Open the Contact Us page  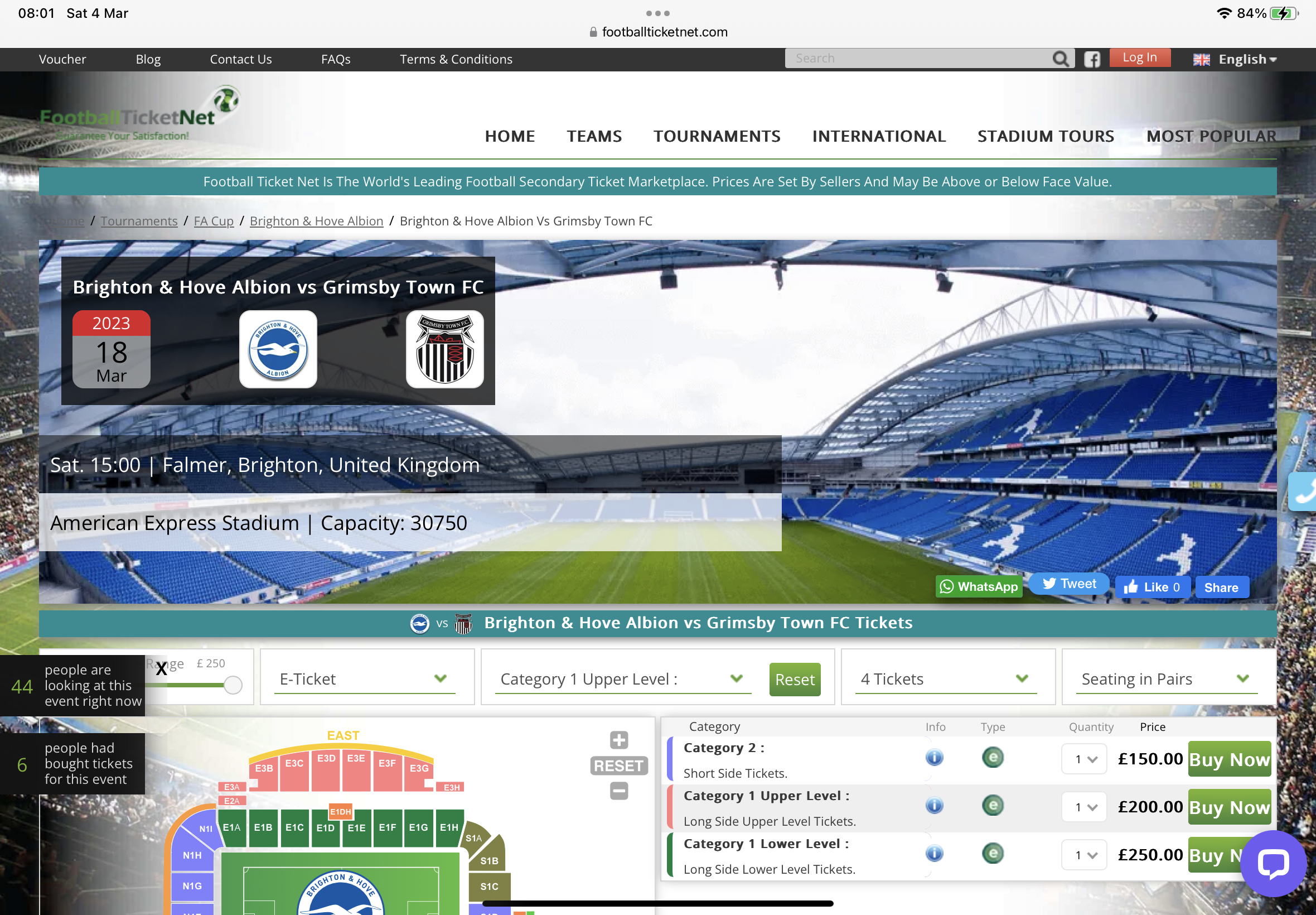(x=241, y=59)
